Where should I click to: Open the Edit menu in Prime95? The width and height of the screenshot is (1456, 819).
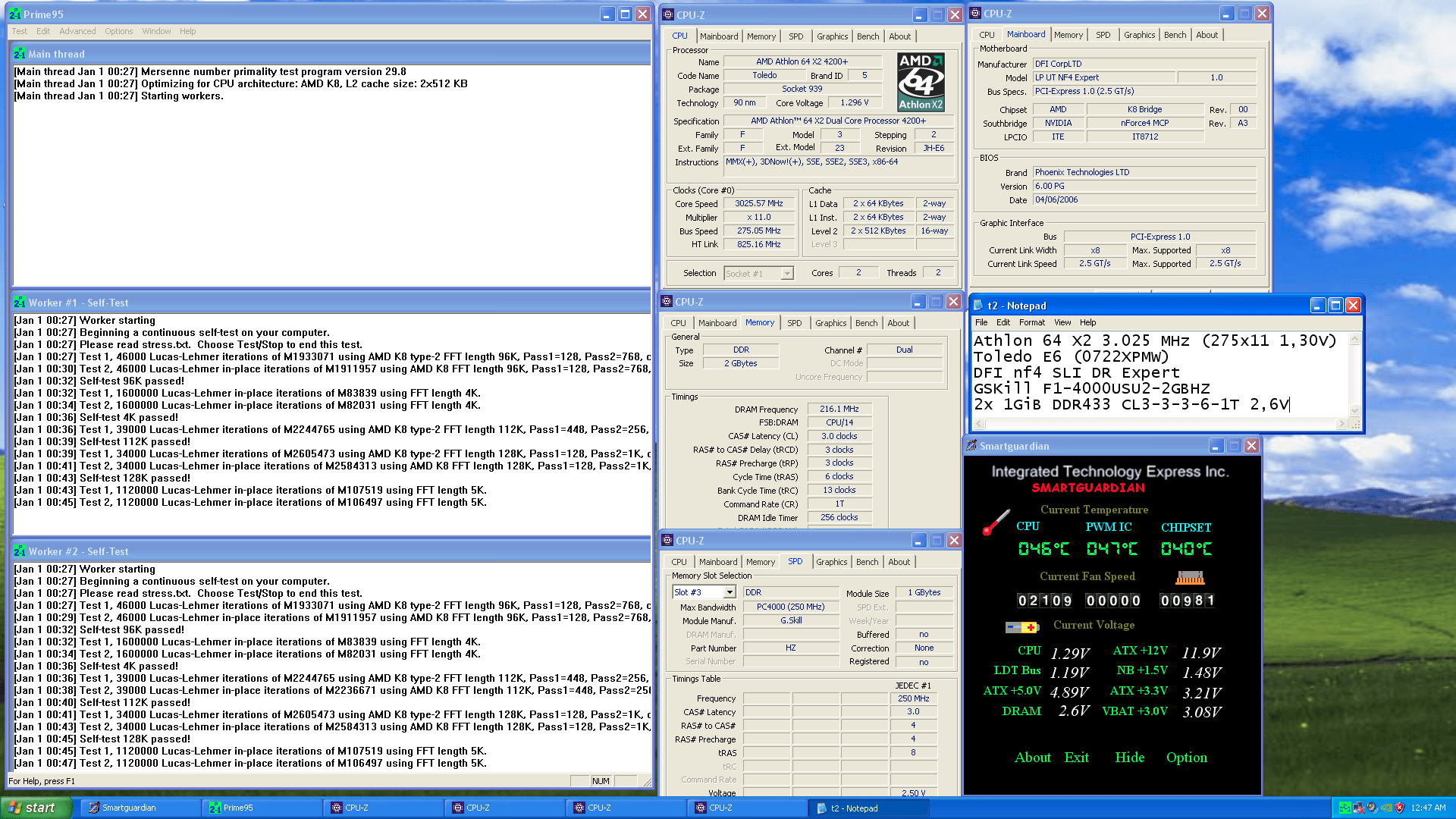click(43, 31)
